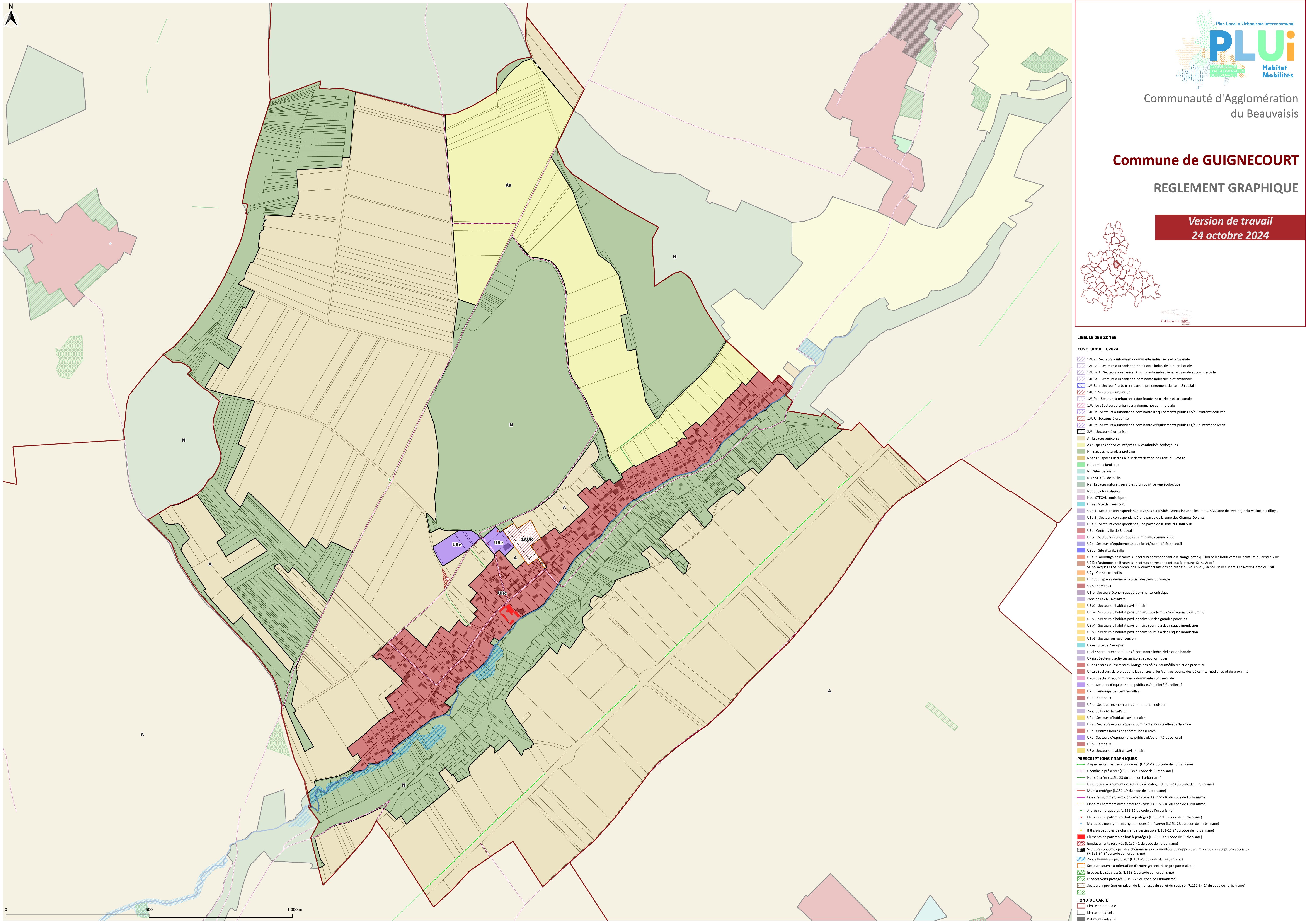Click the Murs à protéger red line symbol
The width and height of the screenshot is (1306, 924).
(1081, 791)
